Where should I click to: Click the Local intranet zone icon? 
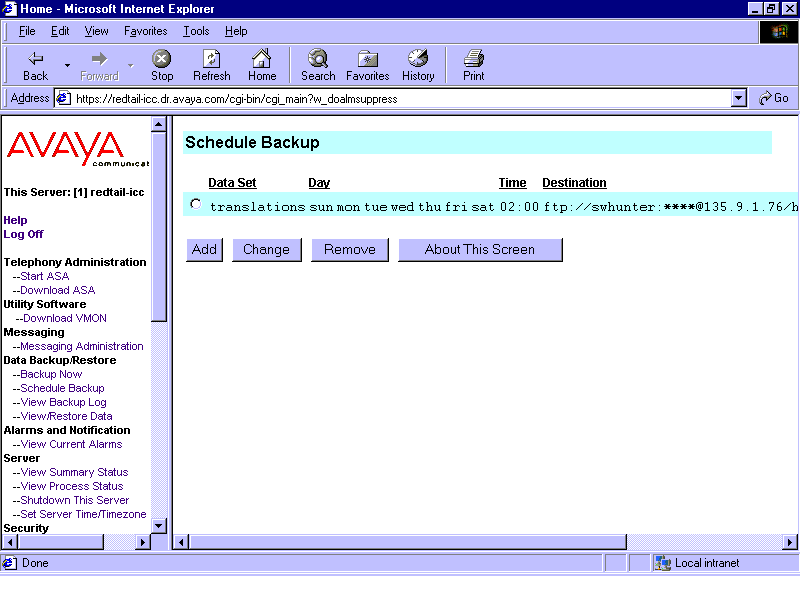click(x=662, y=563)
